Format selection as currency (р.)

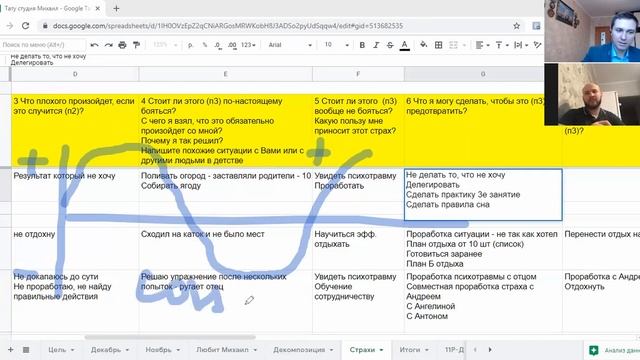pyautogui.click(x=190, y=45)
